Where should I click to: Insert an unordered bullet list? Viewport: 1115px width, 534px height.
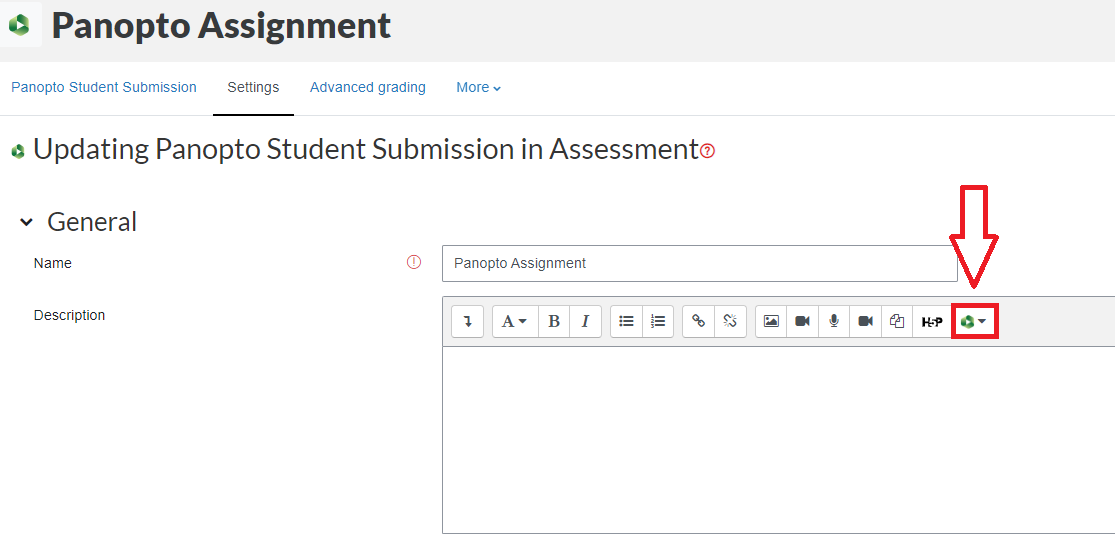(x=626, y=321)
